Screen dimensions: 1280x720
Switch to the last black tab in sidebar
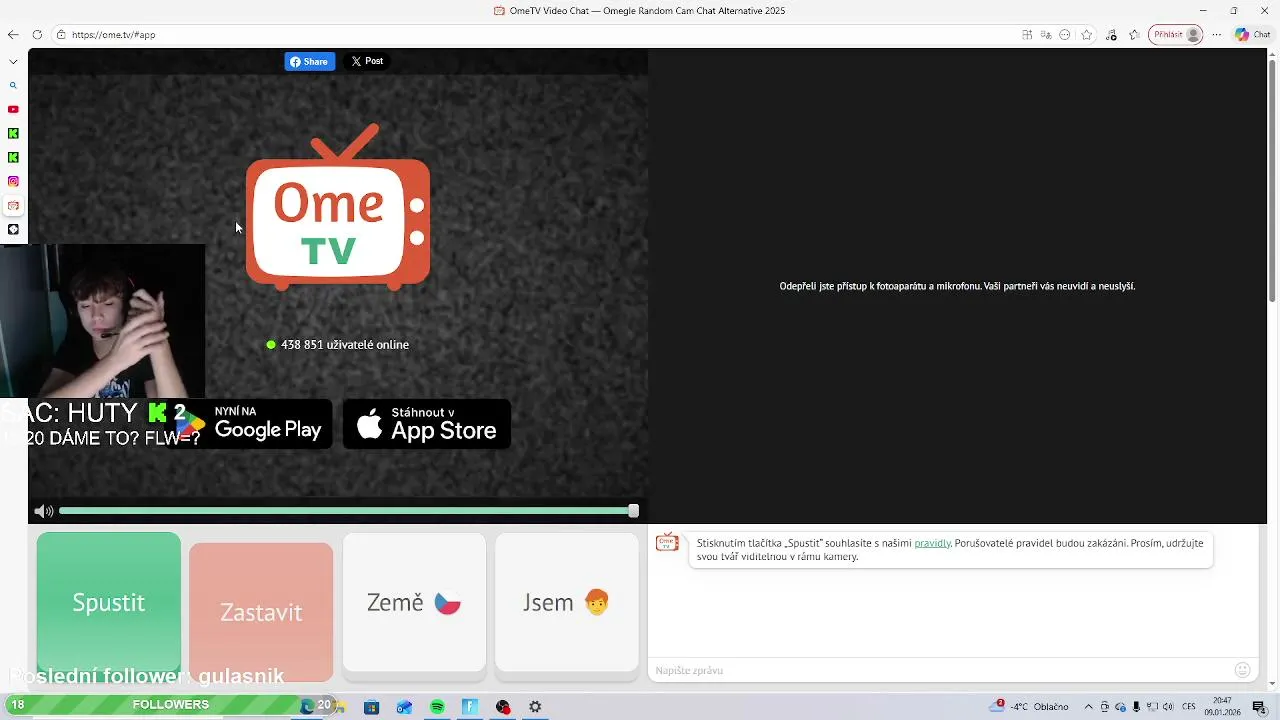[x=13, y=229]
